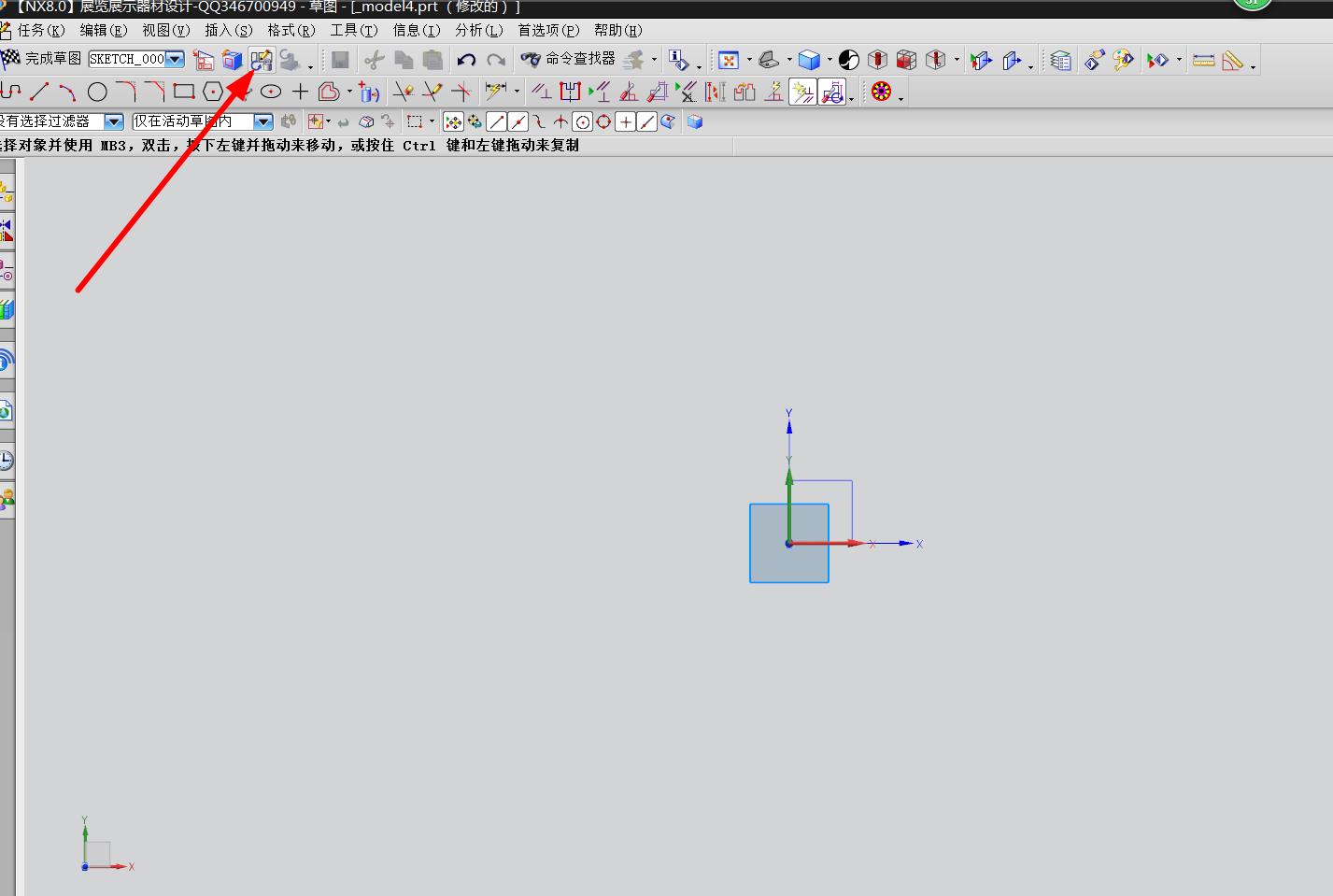Image resolution: width=1333 pixels, height=896 pixels.
Task: Select the Arc sketch tool
Action: tap(67, 92)
